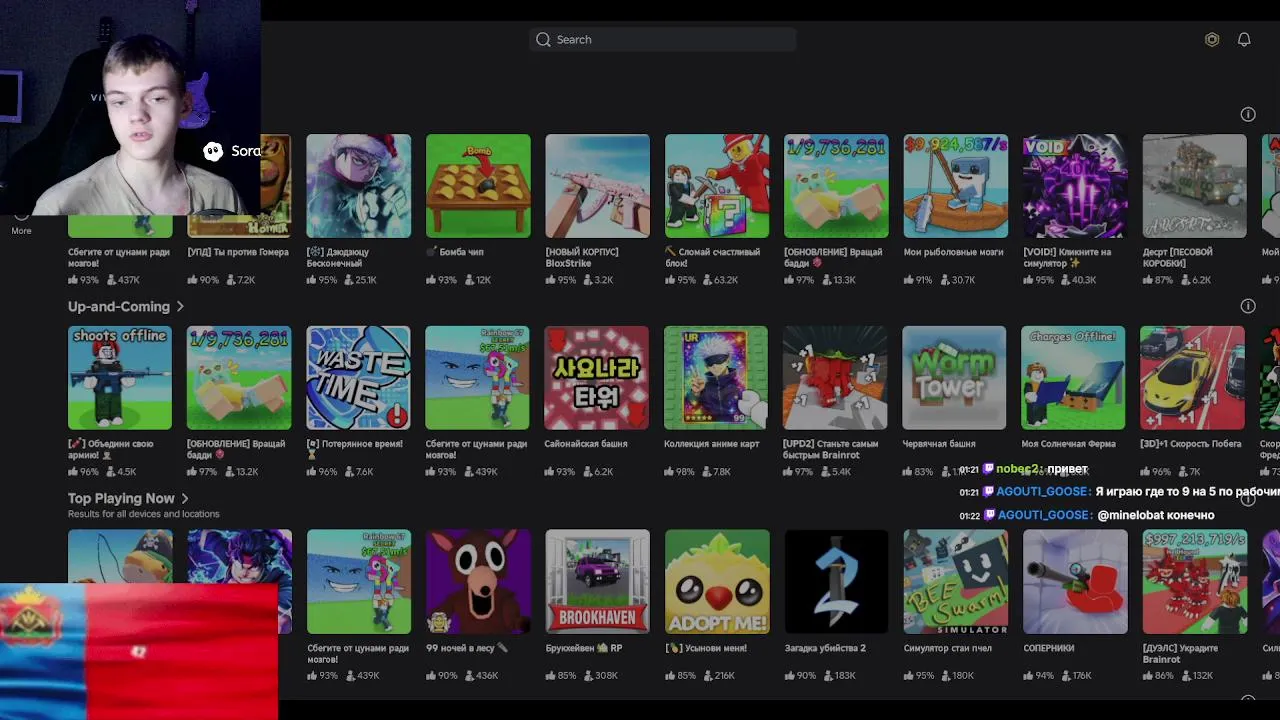
Task: Open Скорость Побега yellow car thumbnail
Action: point(1192,378)
